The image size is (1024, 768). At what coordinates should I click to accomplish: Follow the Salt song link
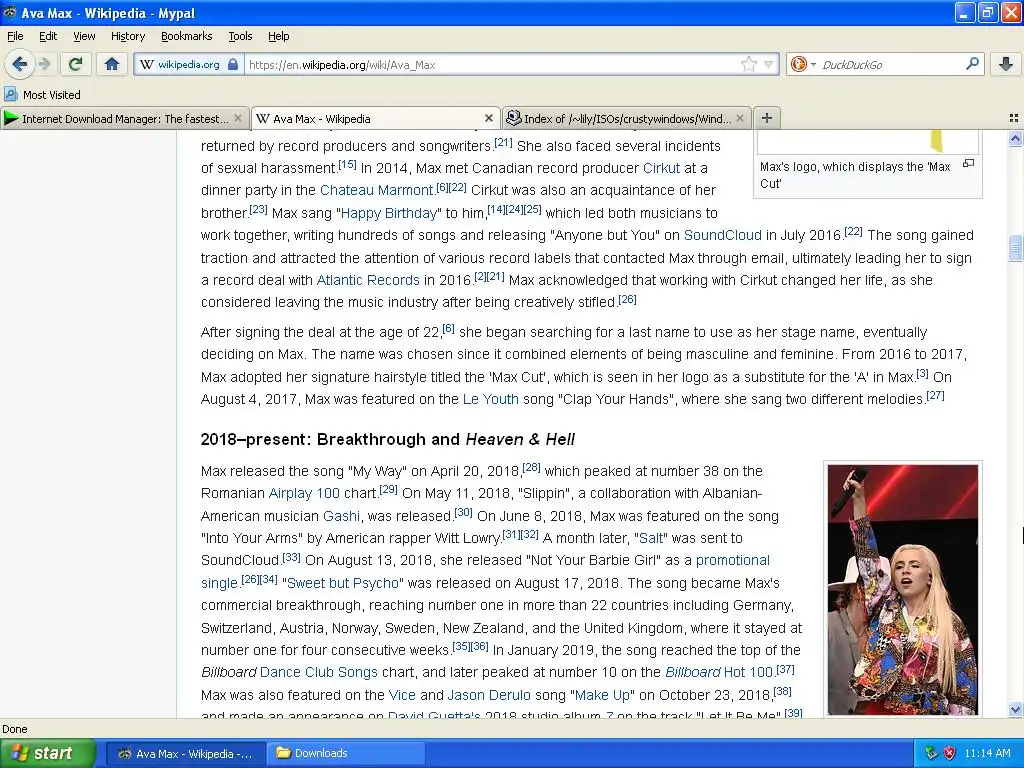650,538
